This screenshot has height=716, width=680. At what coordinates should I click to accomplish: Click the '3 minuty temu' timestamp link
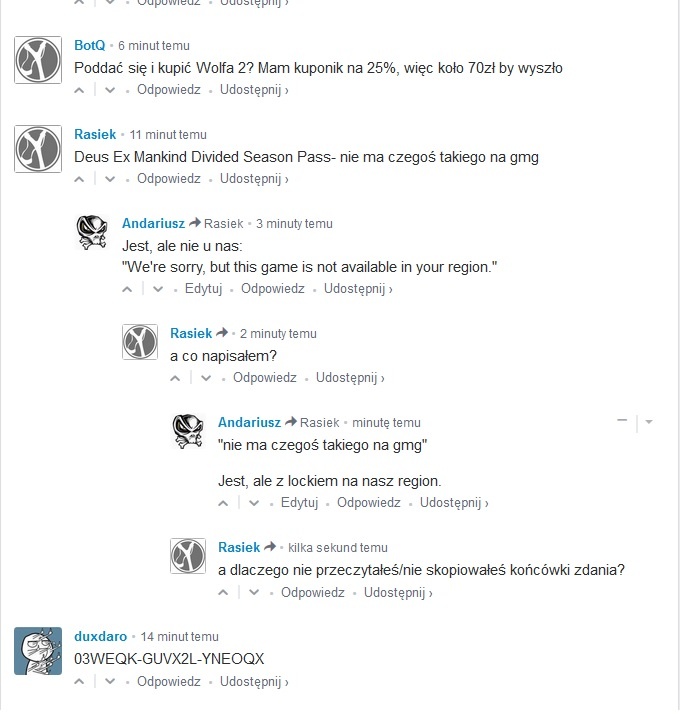click(294, 224)
